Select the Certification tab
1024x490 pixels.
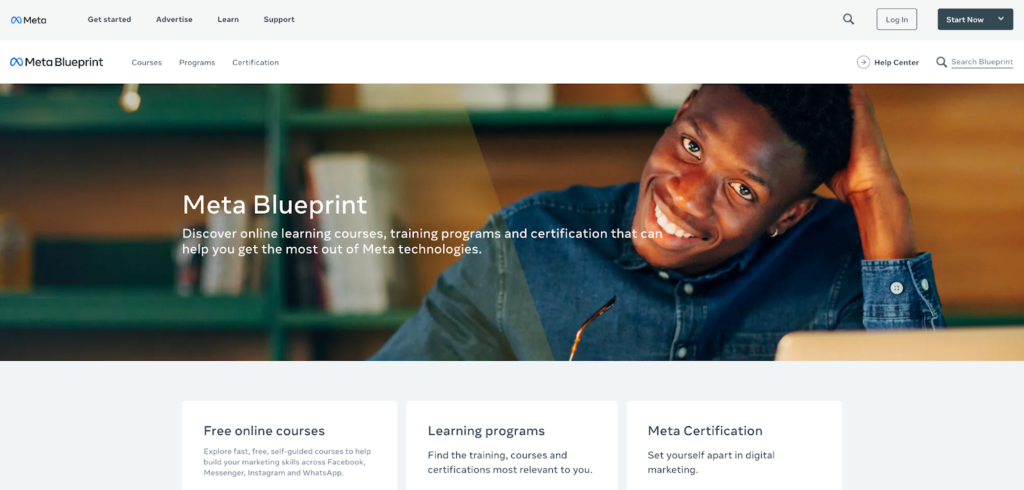255,63
